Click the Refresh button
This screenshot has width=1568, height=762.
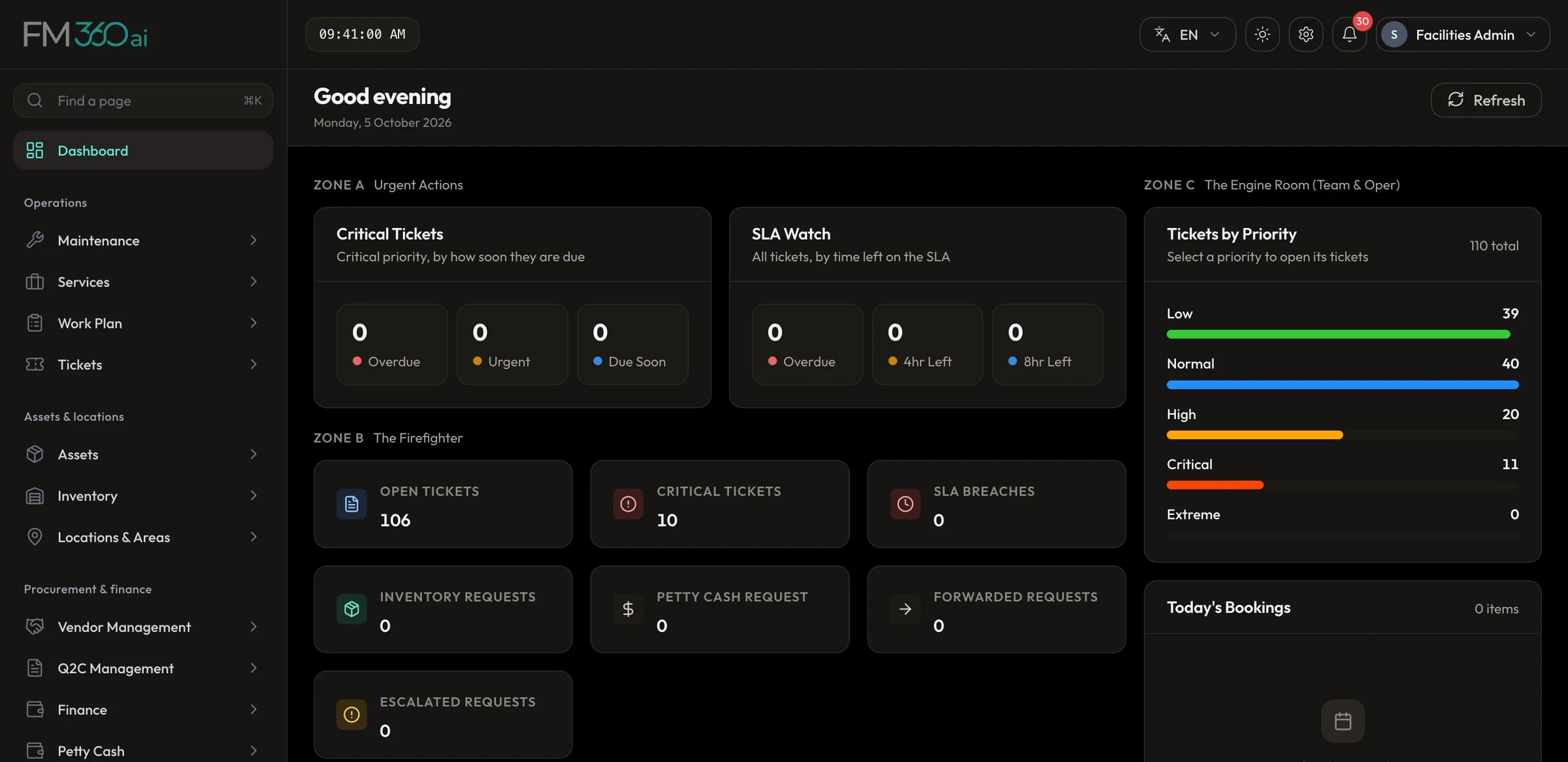(x=1486, y=100)
